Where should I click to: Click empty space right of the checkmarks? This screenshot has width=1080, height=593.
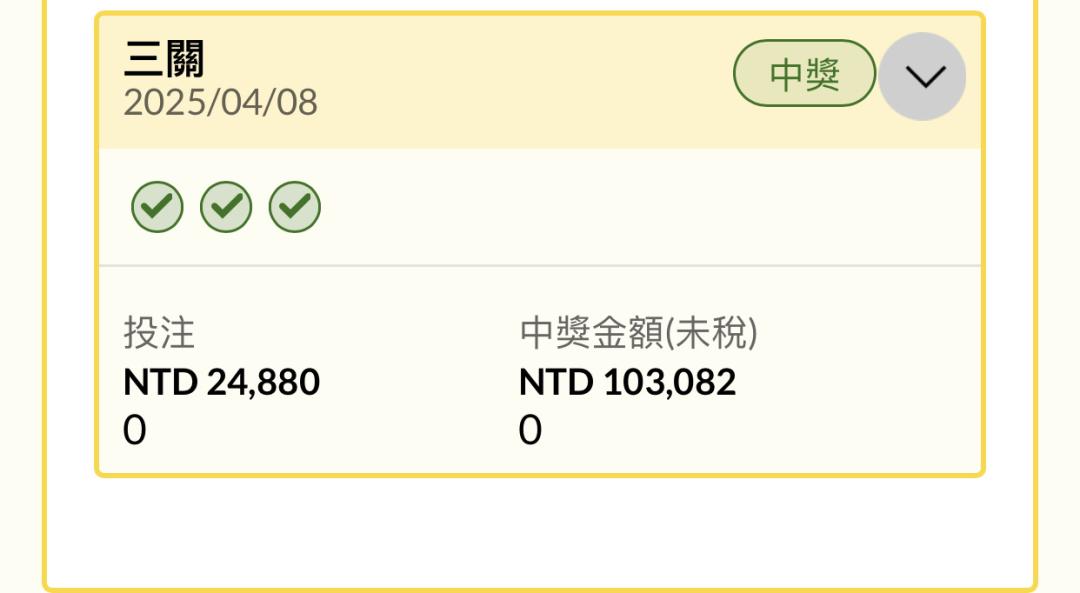(x=647, y=207)
